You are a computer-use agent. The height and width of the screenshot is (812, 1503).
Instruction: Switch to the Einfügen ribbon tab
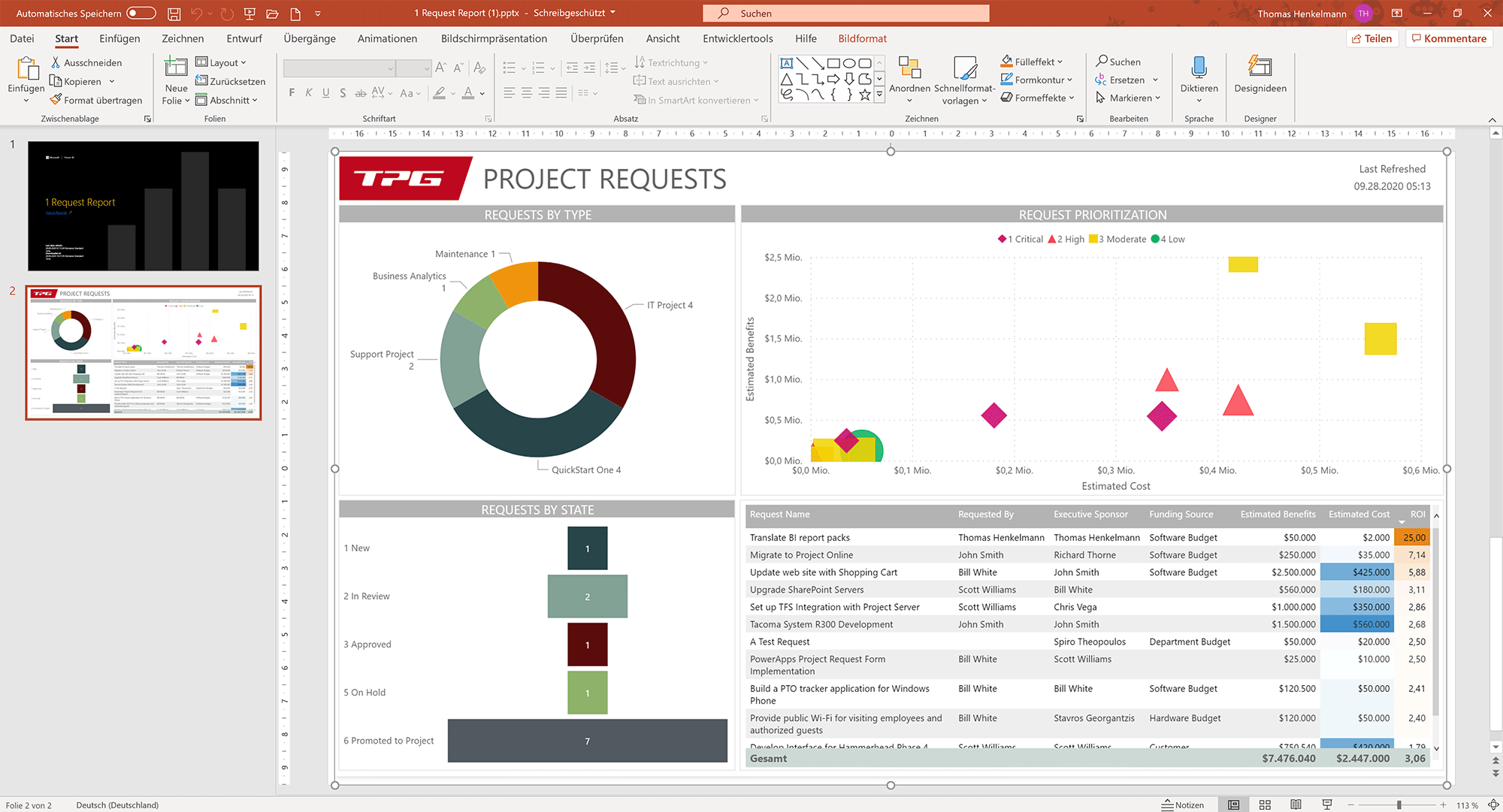119,38
